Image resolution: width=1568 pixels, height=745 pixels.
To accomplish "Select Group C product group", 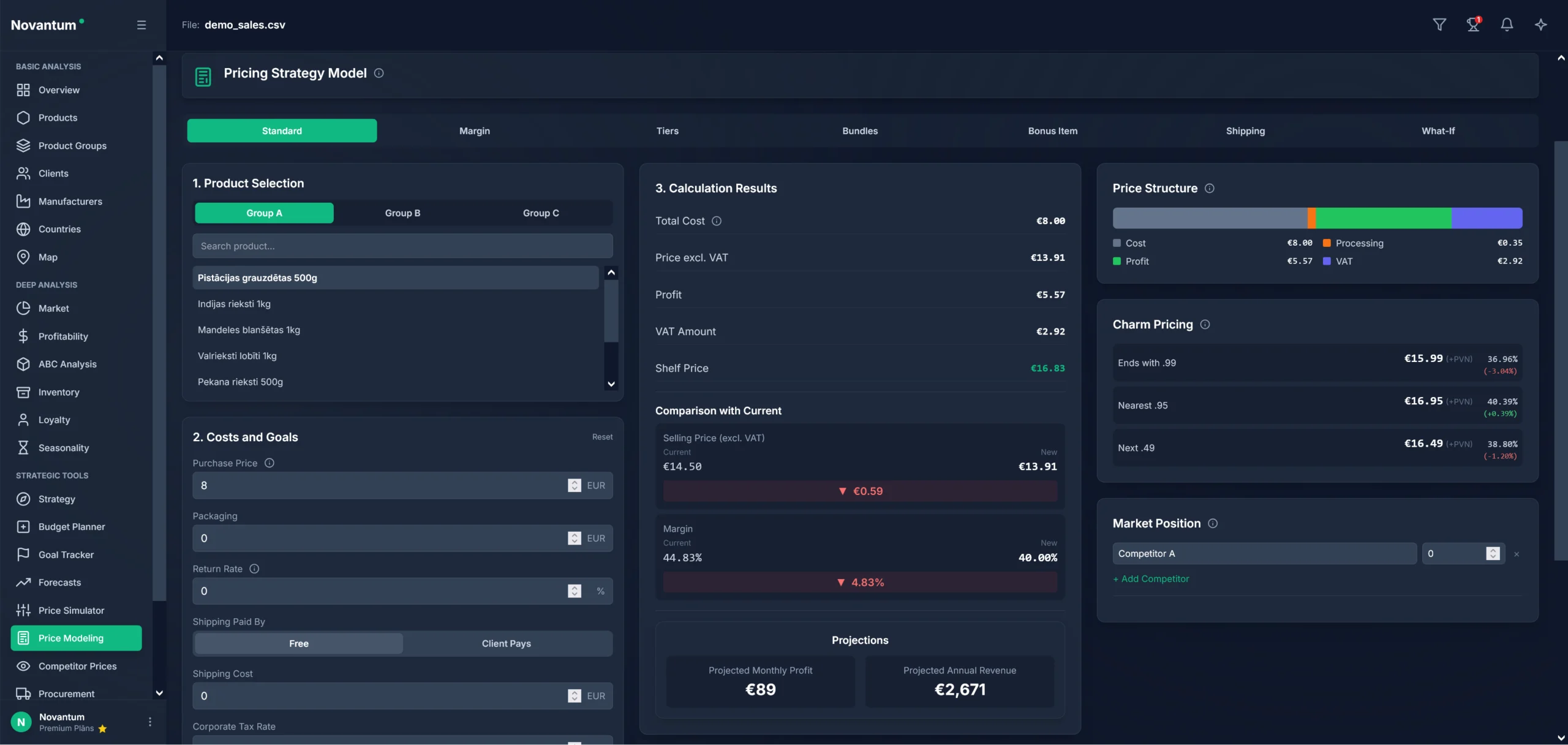I will [x=541, y=213].
